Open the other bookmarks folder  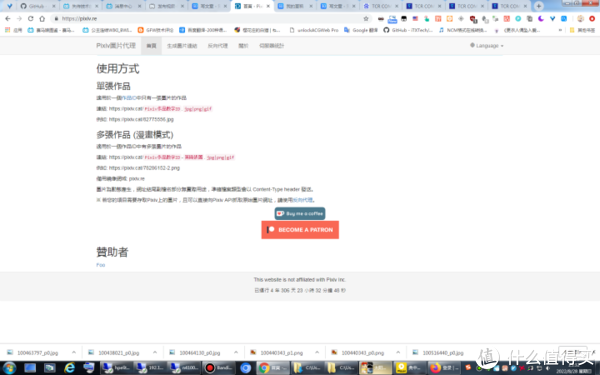pos(582,30)
